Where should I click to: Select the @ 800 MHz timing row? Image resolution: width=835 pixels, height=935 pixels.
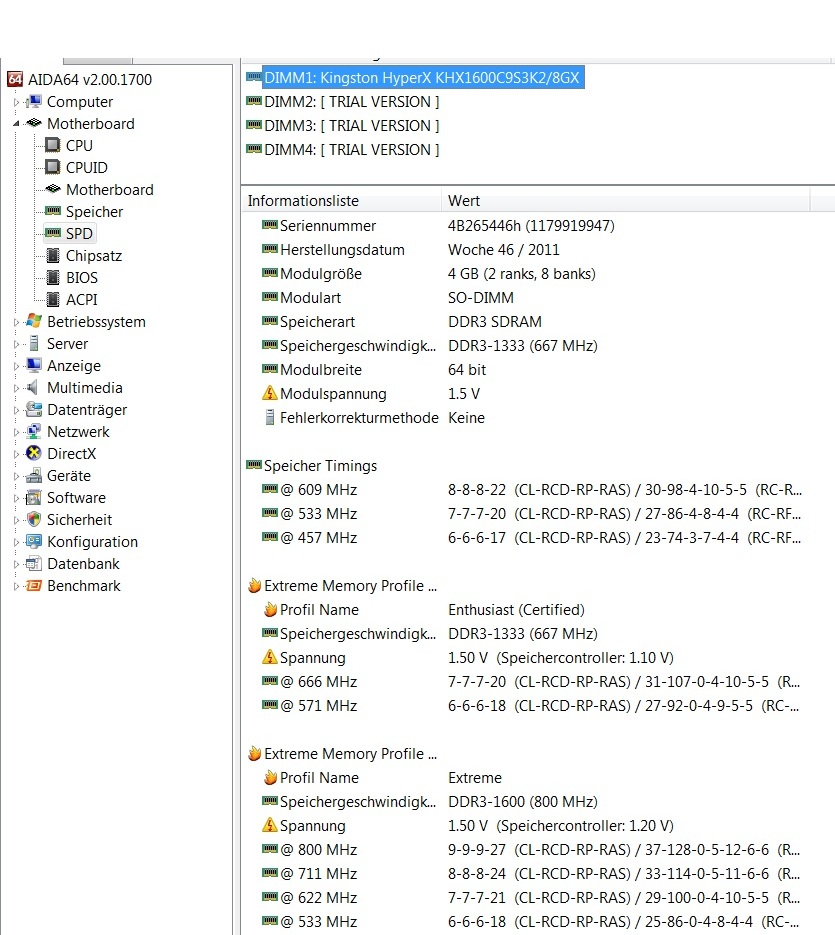click(x=531, y=849)
